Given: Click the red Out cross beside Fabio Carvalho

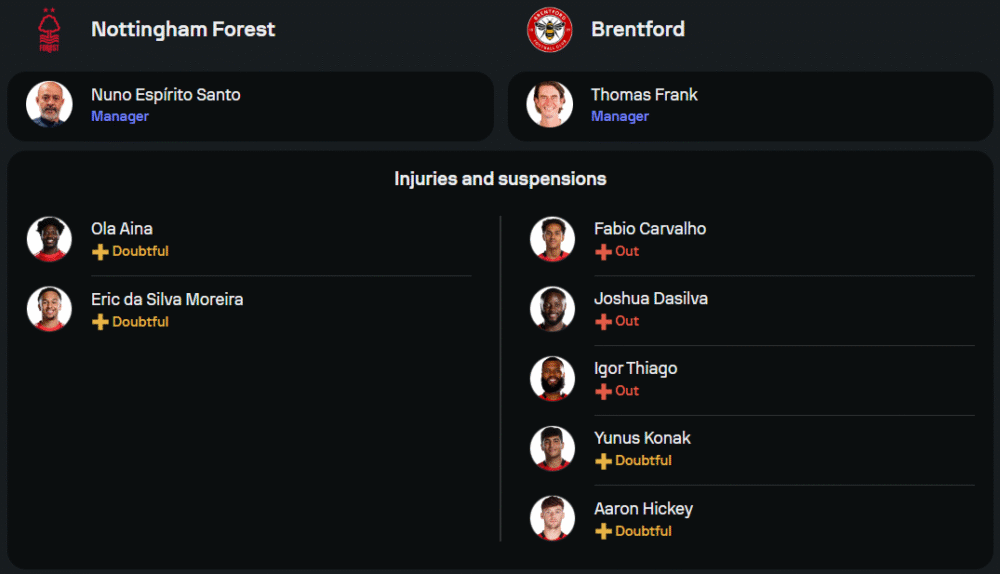Looking at the screenshot, I should [603, 252].
